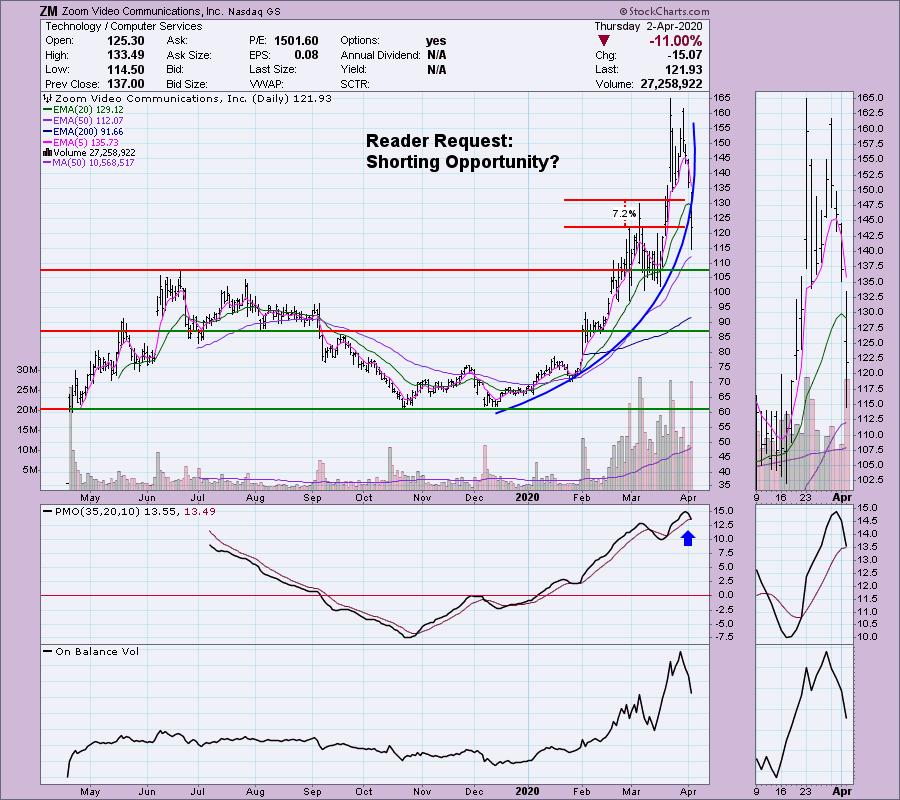Click the MA(50) 10,568,517 legend entry
Viewport: 900px width, 800px height.
(x=89, y=163)
